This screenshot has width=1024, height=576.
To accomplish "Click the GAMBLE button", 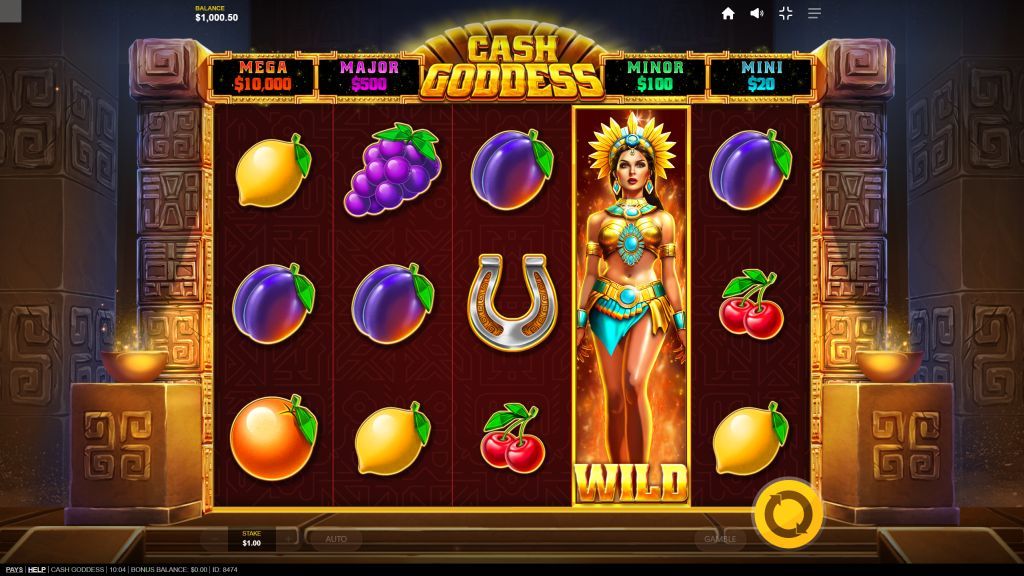I will point(720,539).
